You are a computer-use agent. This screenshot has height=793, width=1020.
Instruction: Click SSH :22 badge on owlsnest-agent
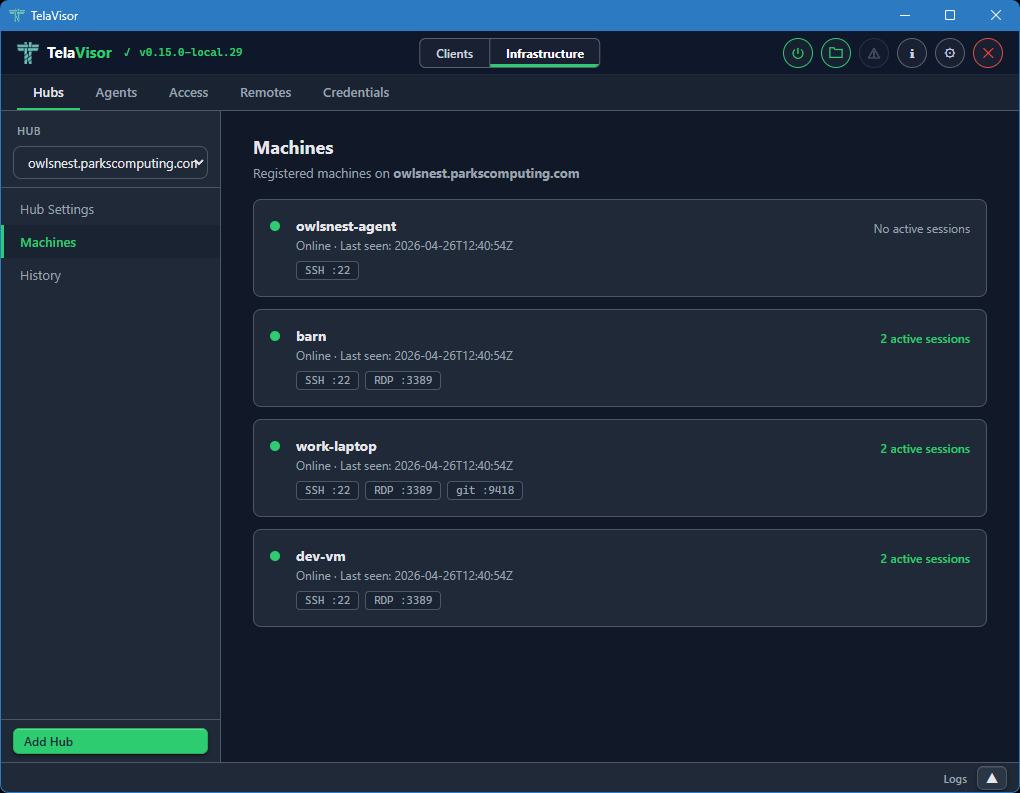click(x=327, y=270)
